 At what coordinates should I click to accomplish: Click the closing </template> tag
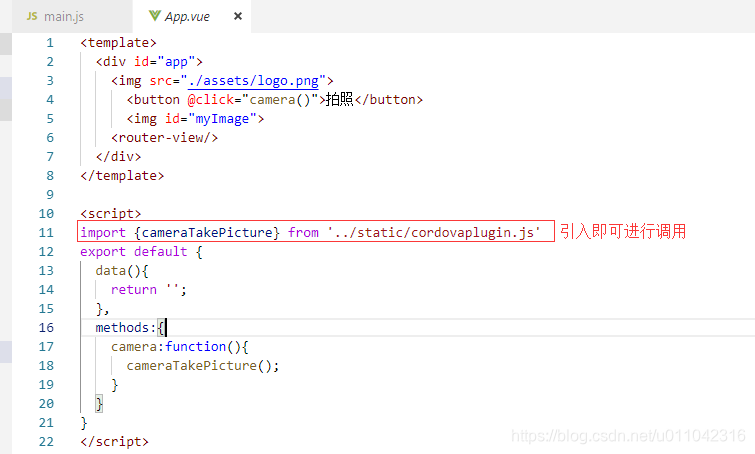(x=122, y=176)
